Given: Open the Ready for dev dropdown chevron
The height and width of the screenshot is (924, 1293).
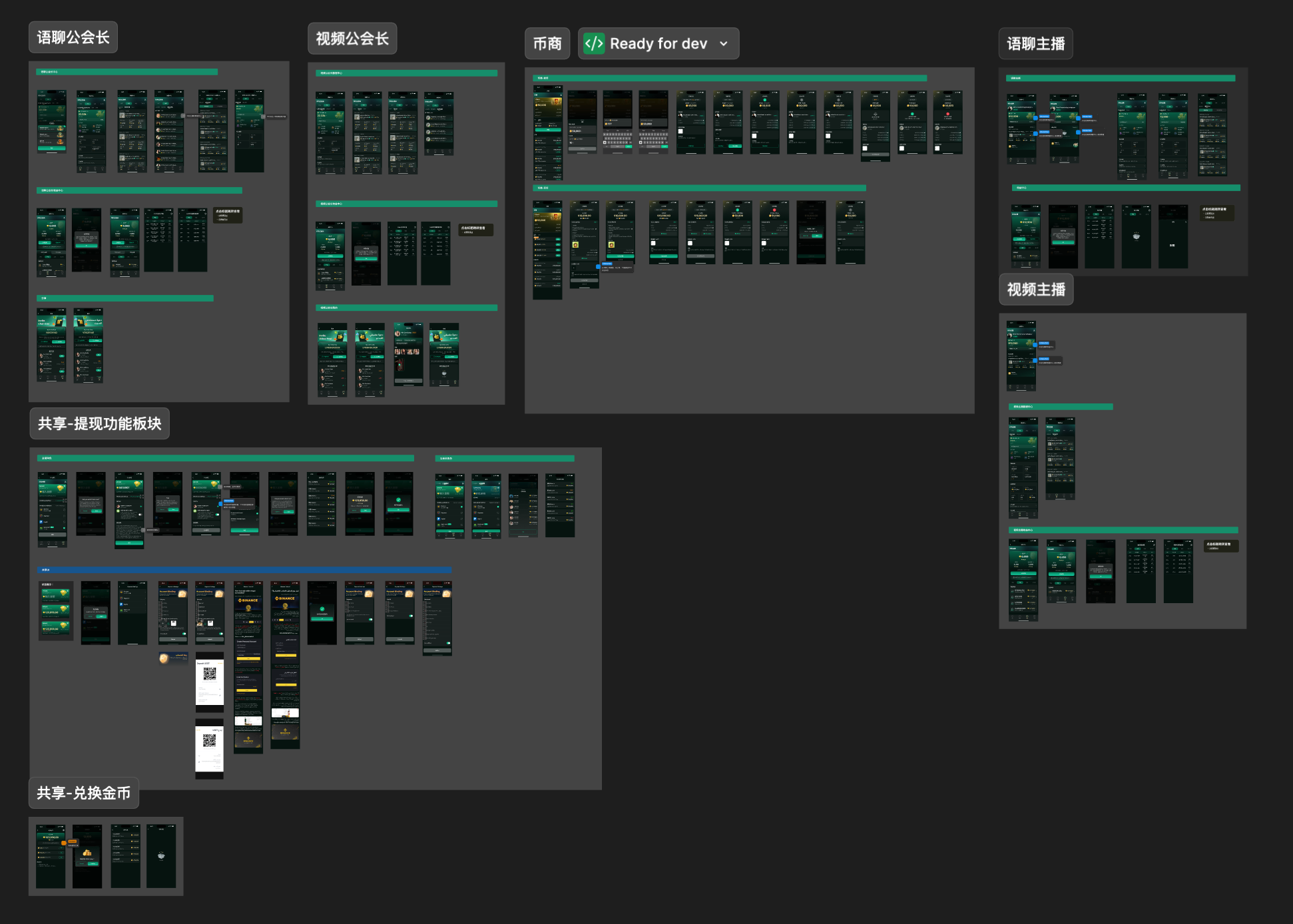Looking at the screenshot, I should point(724,44).
